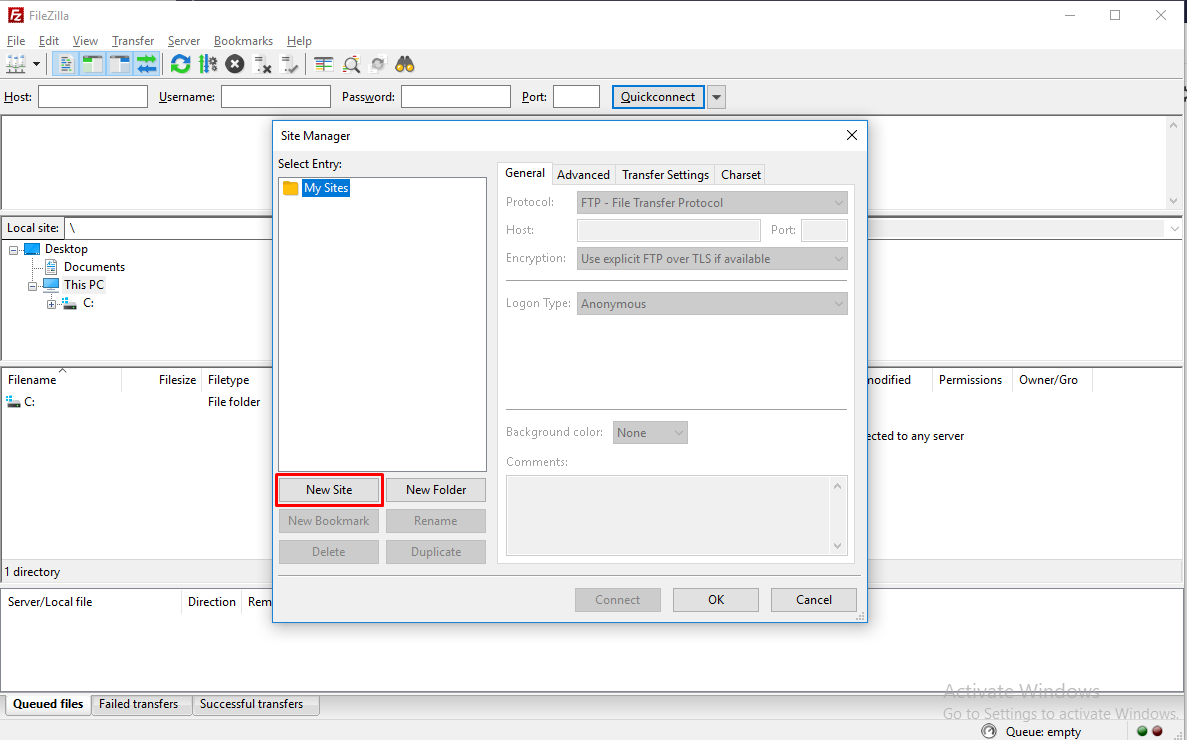
Task: Click the message log scroll down arrow
Action: tap(1173, 201)
